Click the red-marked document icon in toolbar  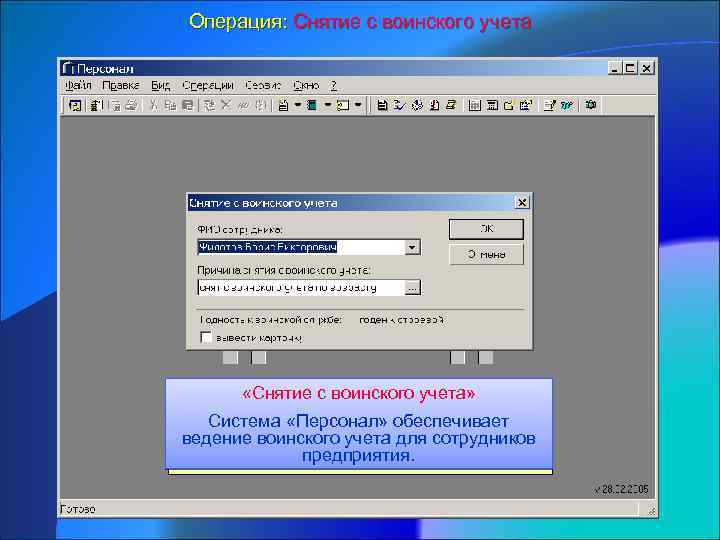434,105
